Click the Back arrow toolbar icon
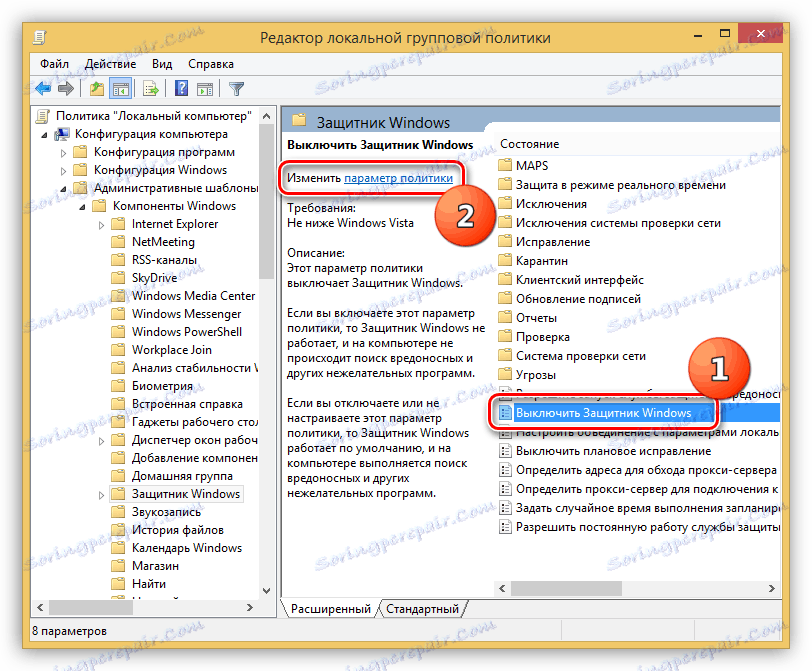 click(43, 89)
